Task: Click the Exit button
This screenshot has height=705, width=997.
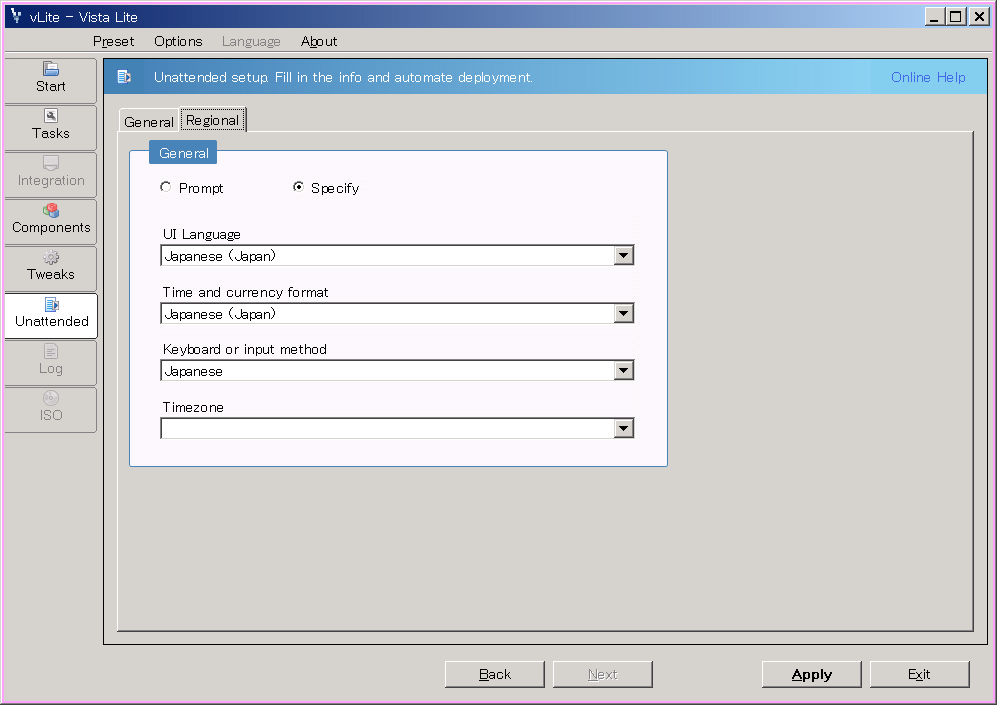Action: 919,674
